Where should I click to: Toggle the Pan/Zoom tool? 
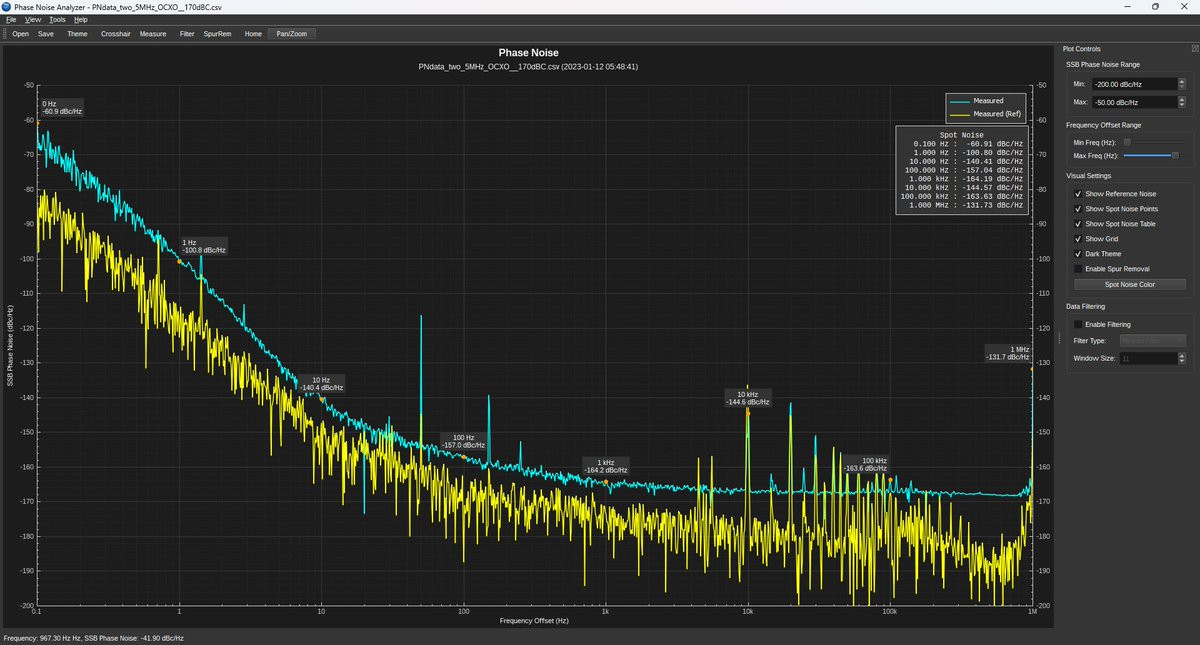click(x=291, y=34)
